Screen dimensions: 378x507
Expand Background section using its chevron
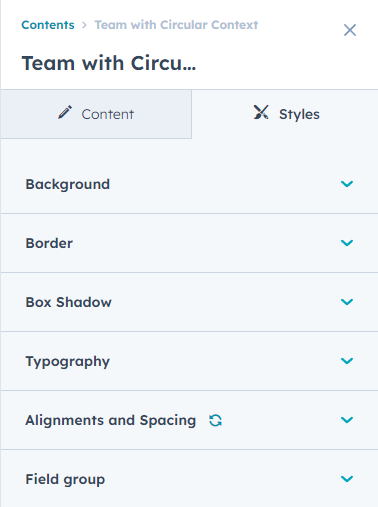click(x=347, y=184)
